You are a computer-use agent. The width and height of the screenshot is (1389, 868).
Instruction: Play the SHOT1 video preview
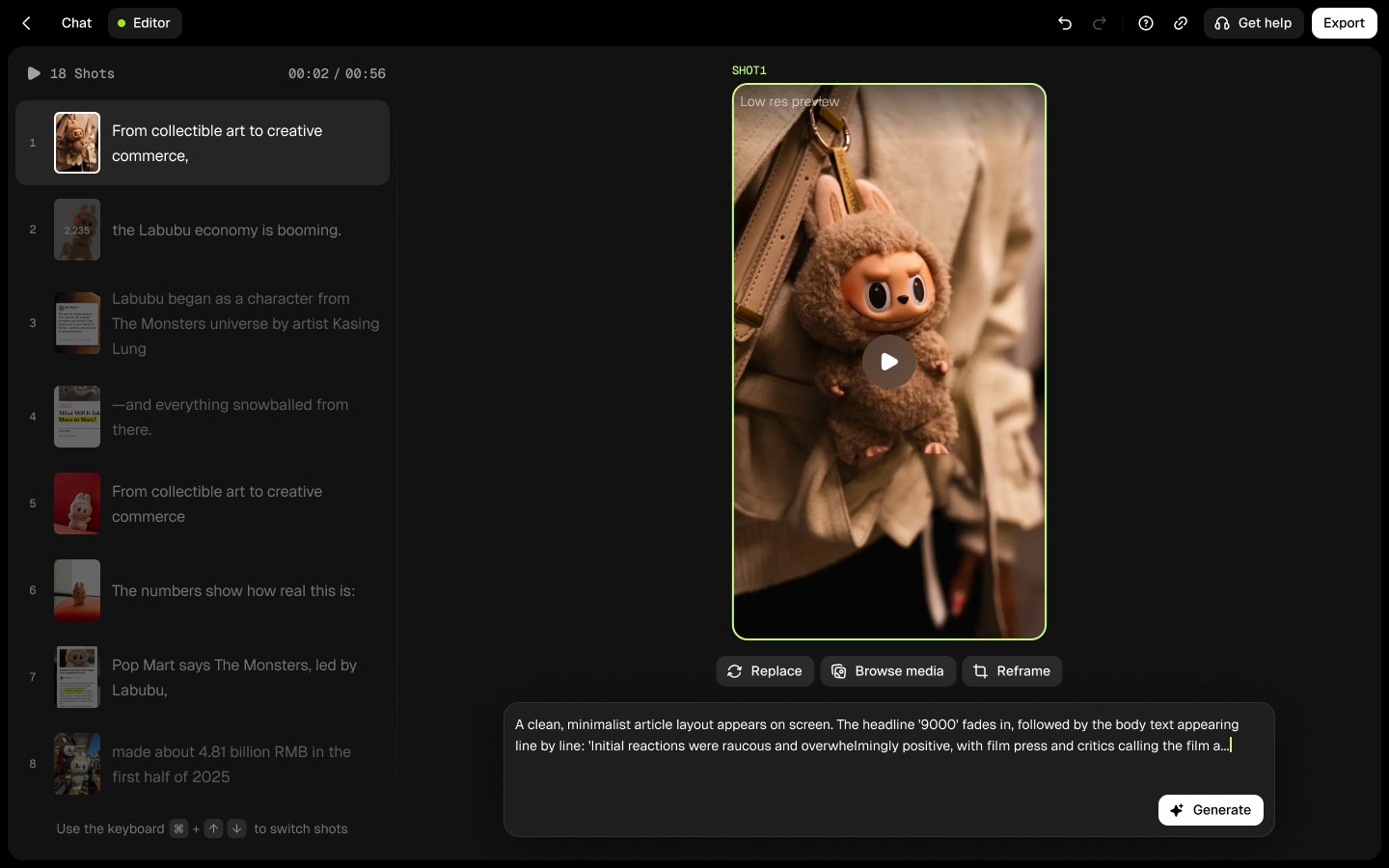point(888,362)
